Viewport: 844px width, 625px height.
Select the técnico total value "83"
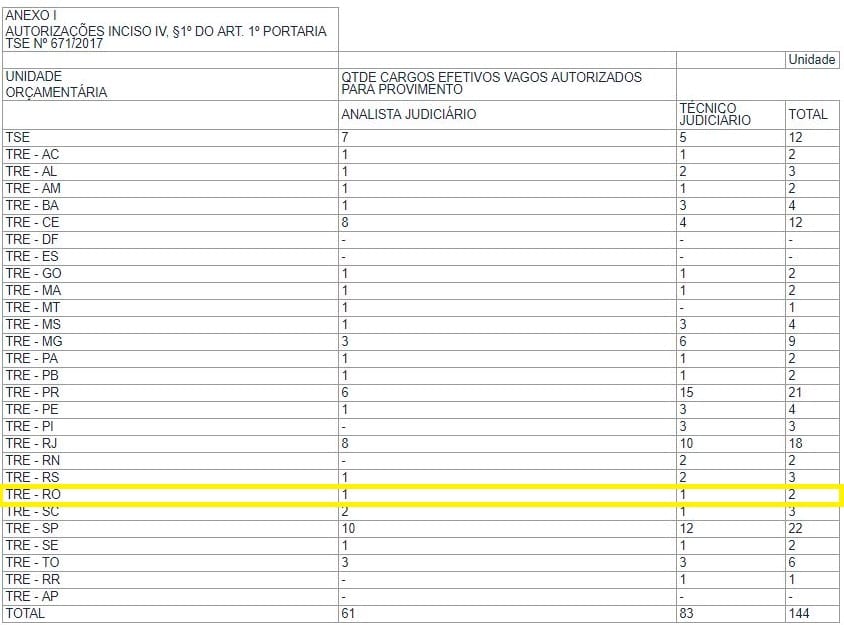(x=686, y=614)
